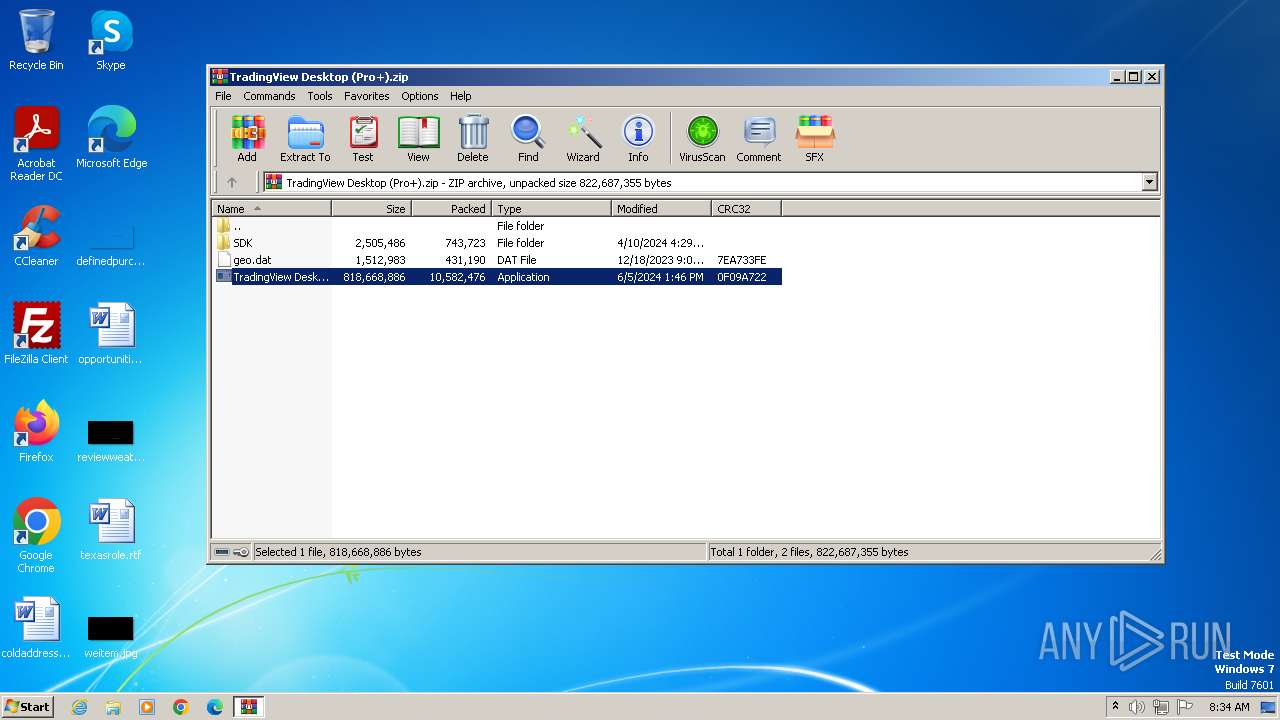Open the Commands menu

pos(269,96)
